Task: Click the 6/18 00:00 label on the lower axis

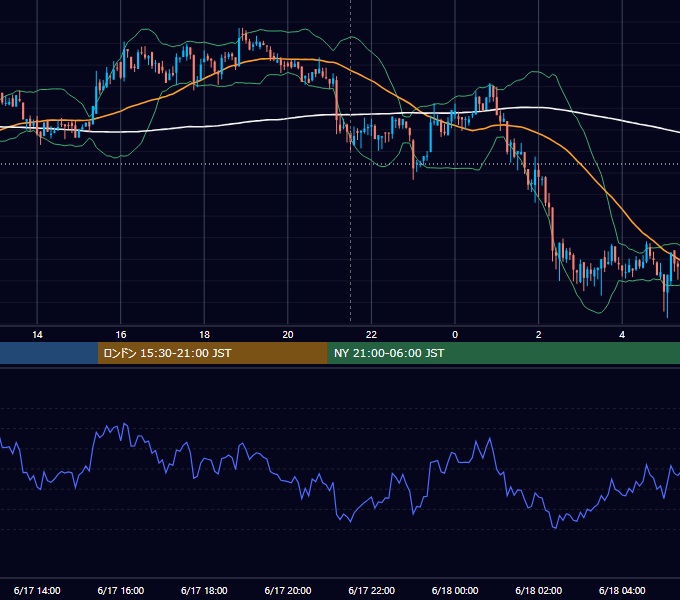Action: (455, 590)
